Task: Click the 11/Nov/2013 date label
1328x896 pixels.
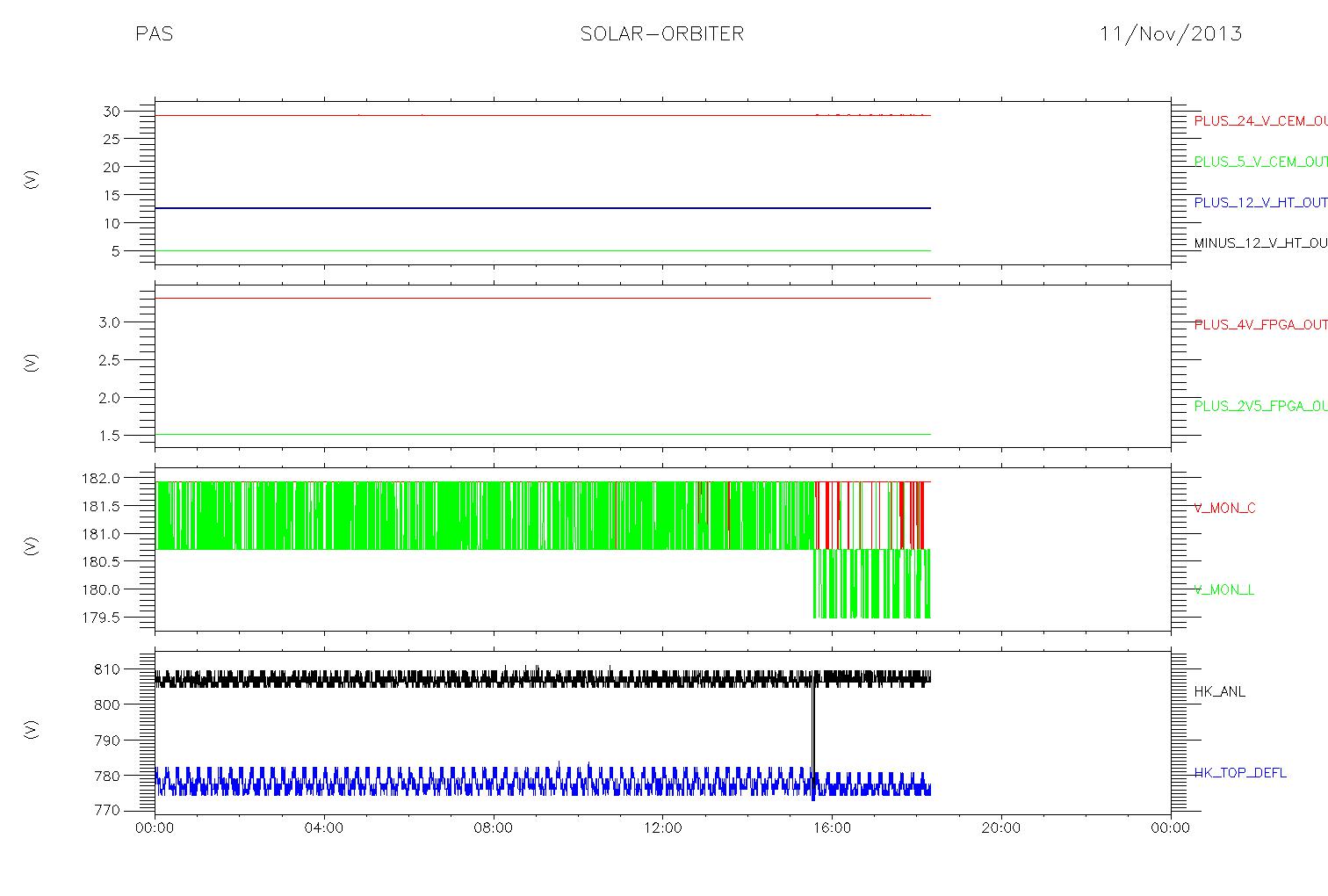Action: pos(1171,34)
